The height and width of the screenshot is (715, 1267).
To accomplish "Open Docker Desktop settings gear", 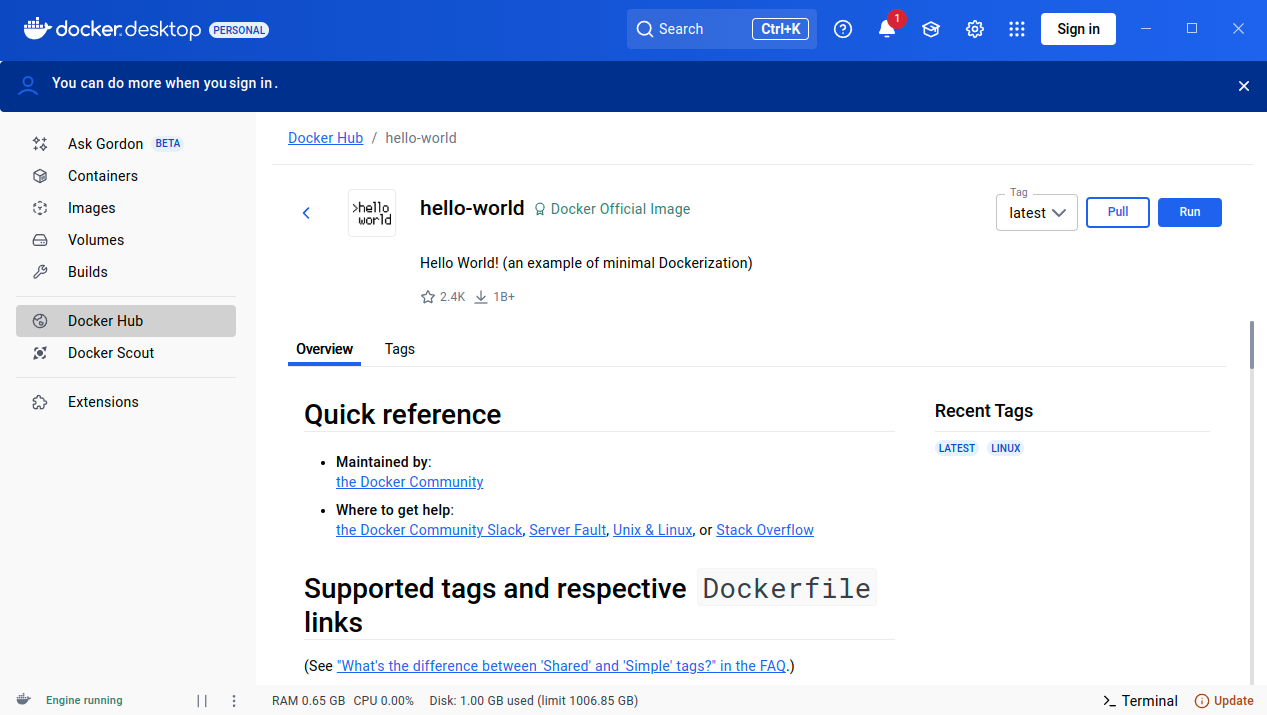I will (x=974, y=29).
